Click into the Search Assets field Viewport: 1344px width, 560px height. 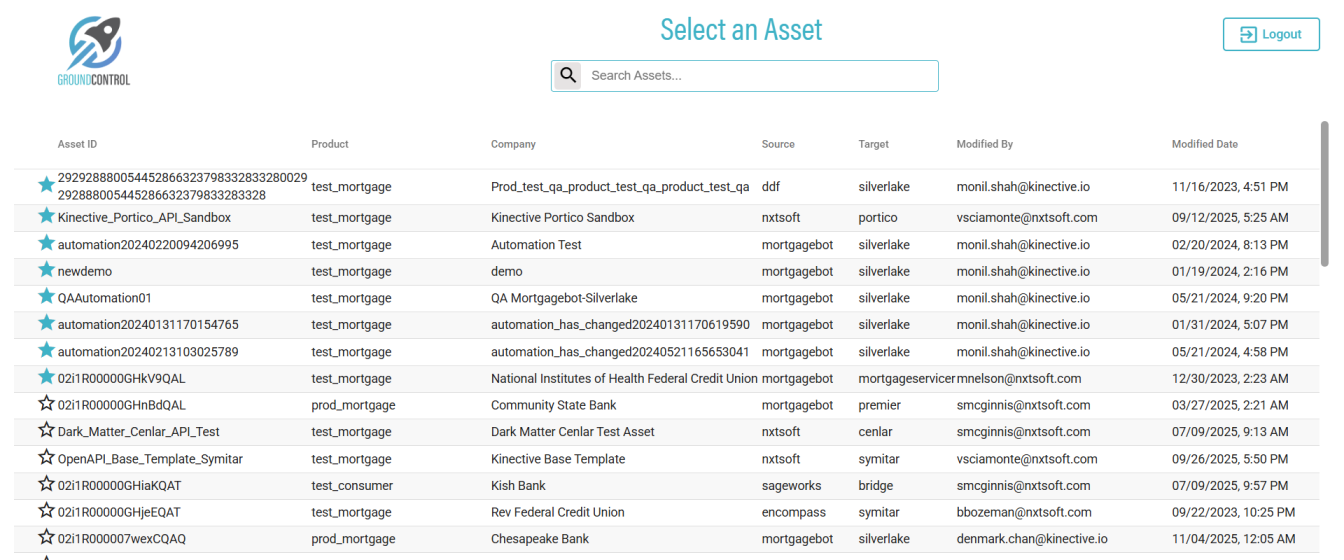(760, 75)
